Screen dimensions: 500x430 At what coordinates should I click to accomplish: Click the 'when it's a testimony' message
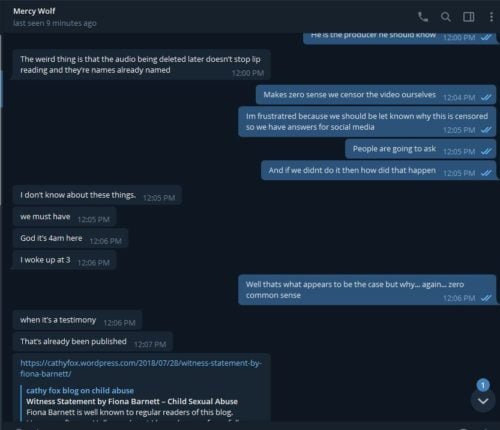(x=77, y=320)
